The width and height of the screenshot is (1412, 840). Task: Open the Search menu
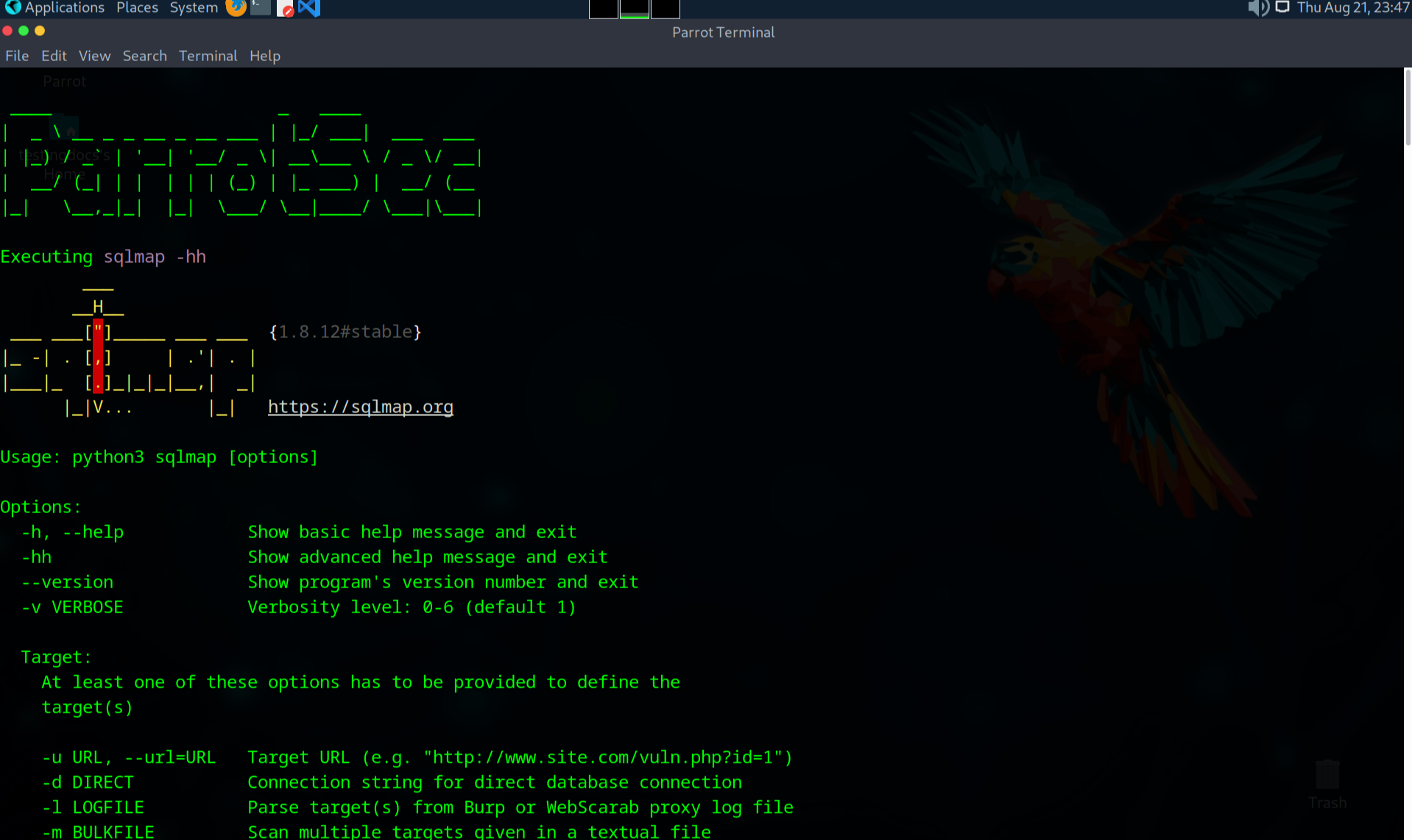click(144, 56)
